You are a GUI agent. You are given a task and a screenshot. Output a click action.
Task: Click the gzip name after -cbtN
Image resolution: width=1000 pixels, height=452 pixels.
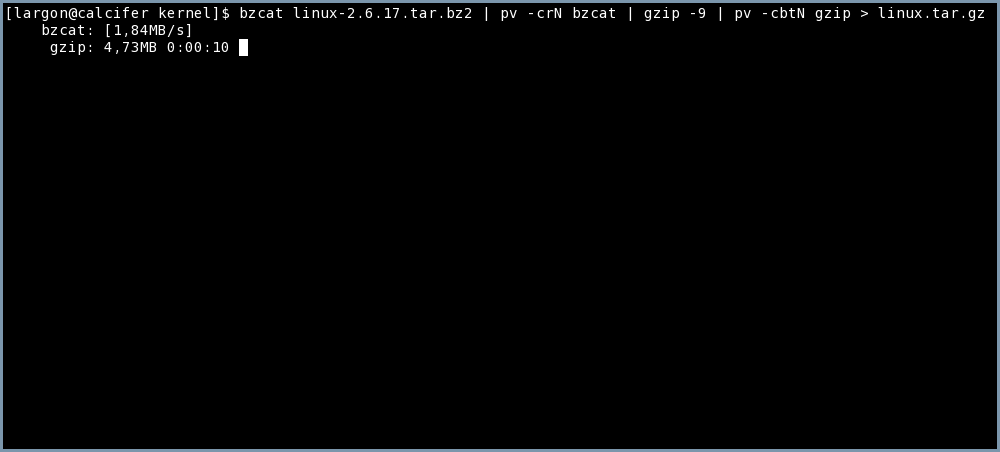point(833,13)
